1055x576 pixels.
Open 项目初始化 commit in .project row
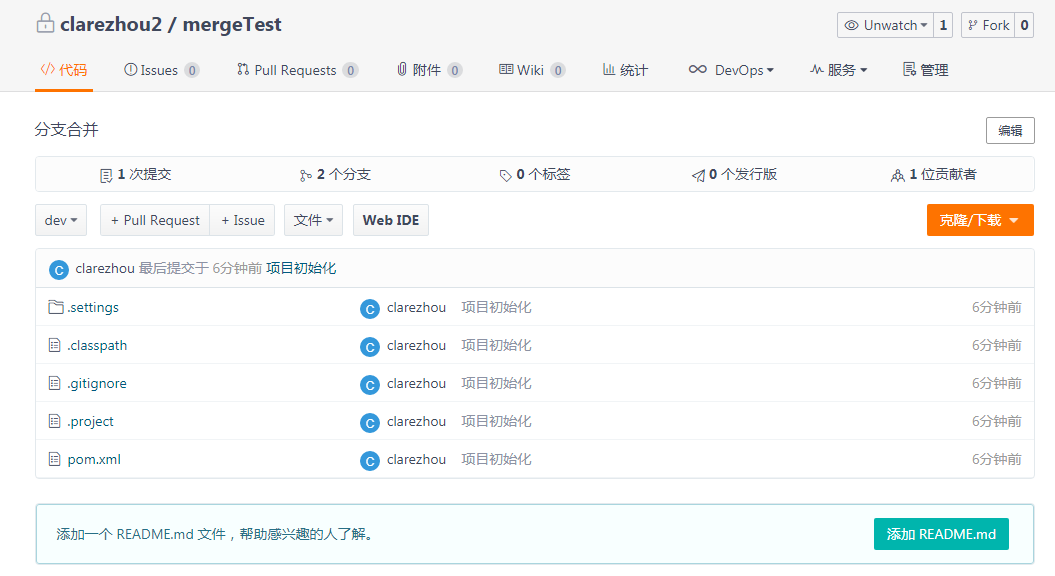[497, 422]
